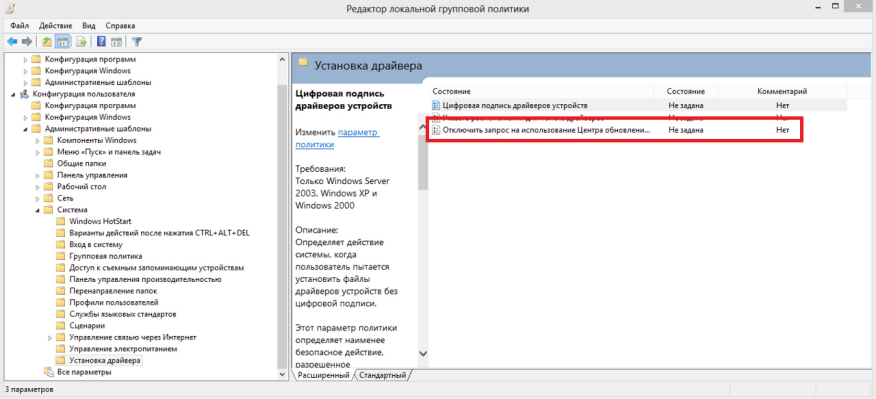Open the policy filter funnel icon
Viewport: 876px width, 399px height.
tap(136, 42)
